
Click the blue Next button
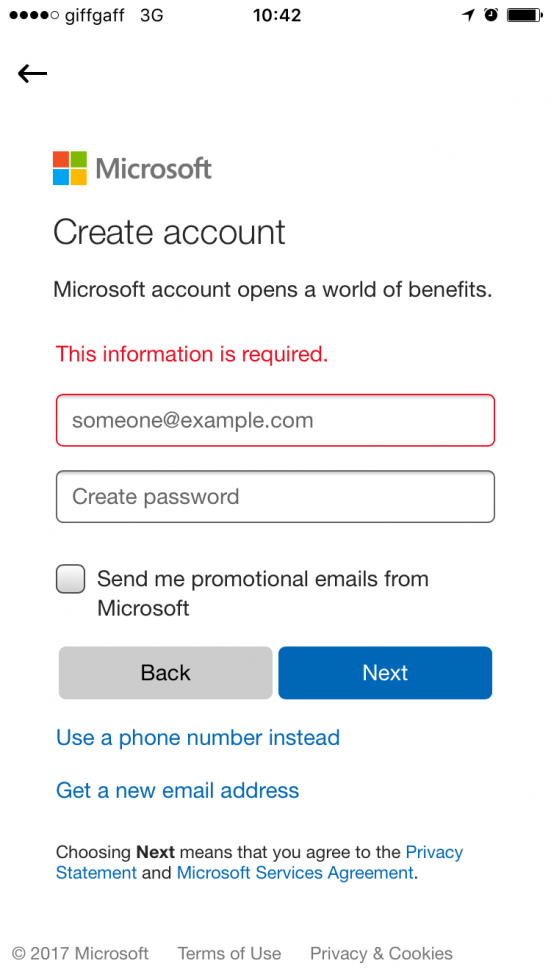pyautogui.click(x=385, y=672)
